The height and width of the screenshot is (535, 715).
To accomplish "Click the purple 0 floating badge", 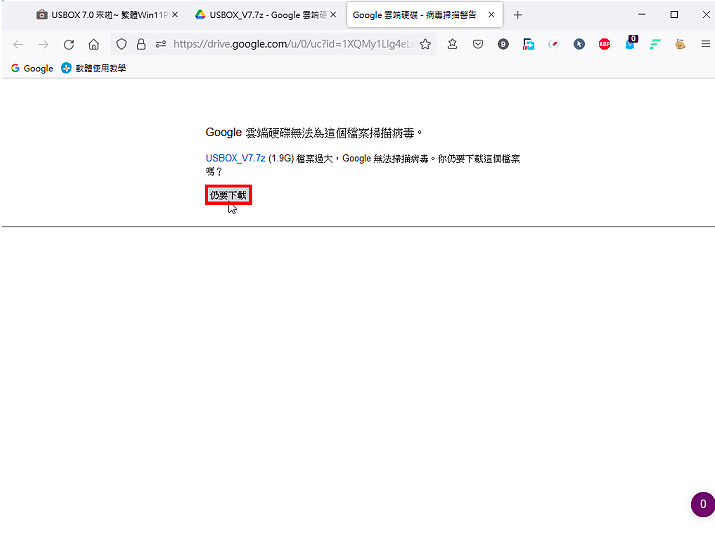I will click(x=703, y=504).
